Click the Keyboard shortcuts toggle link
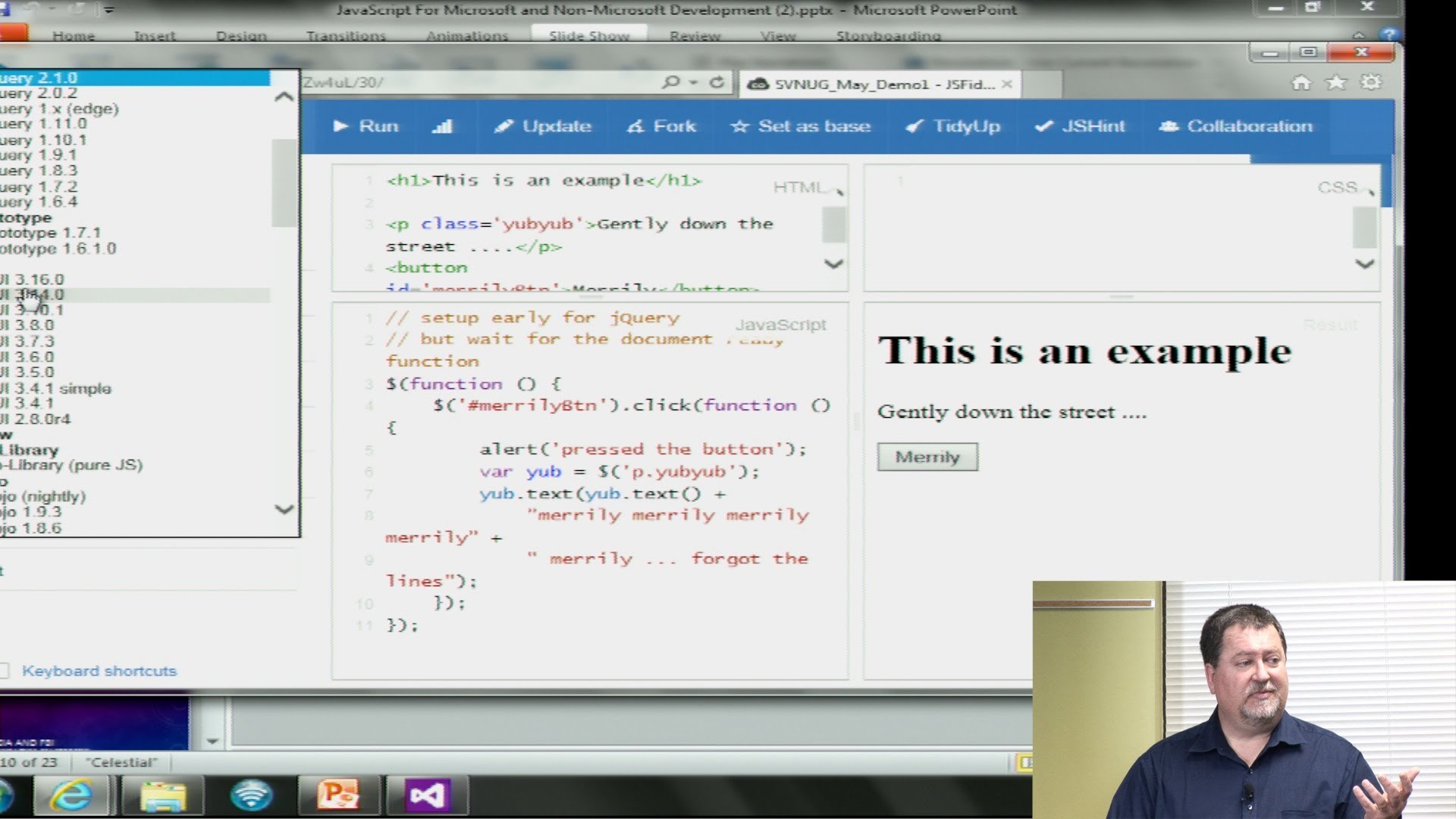 coord(99,670)
